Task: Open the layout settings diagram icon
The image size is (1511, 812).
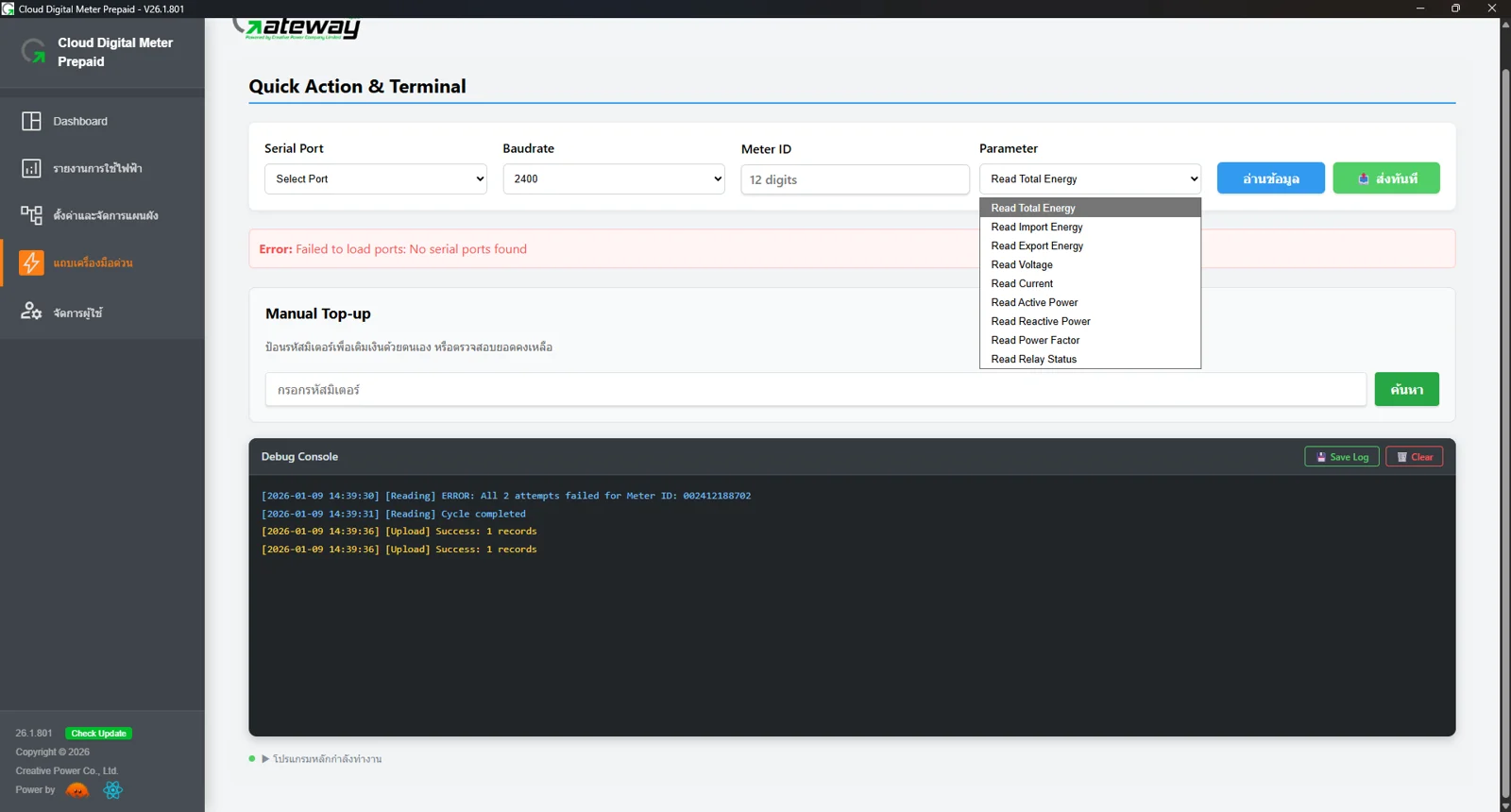Action: (31, 215)
